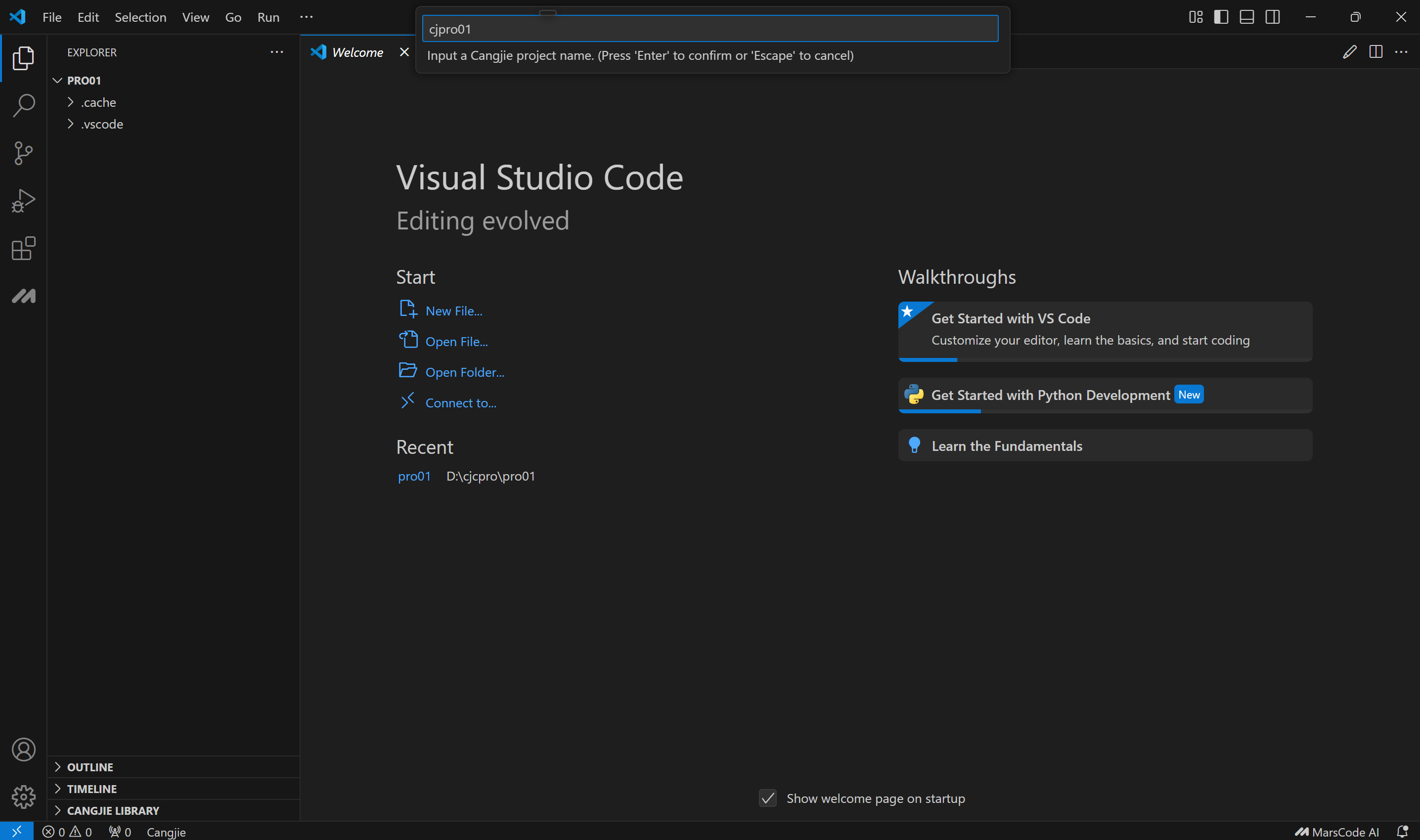The image size is (1420, 840).
Task: Show more menu items ellipsis
Action: coord(306,17)
